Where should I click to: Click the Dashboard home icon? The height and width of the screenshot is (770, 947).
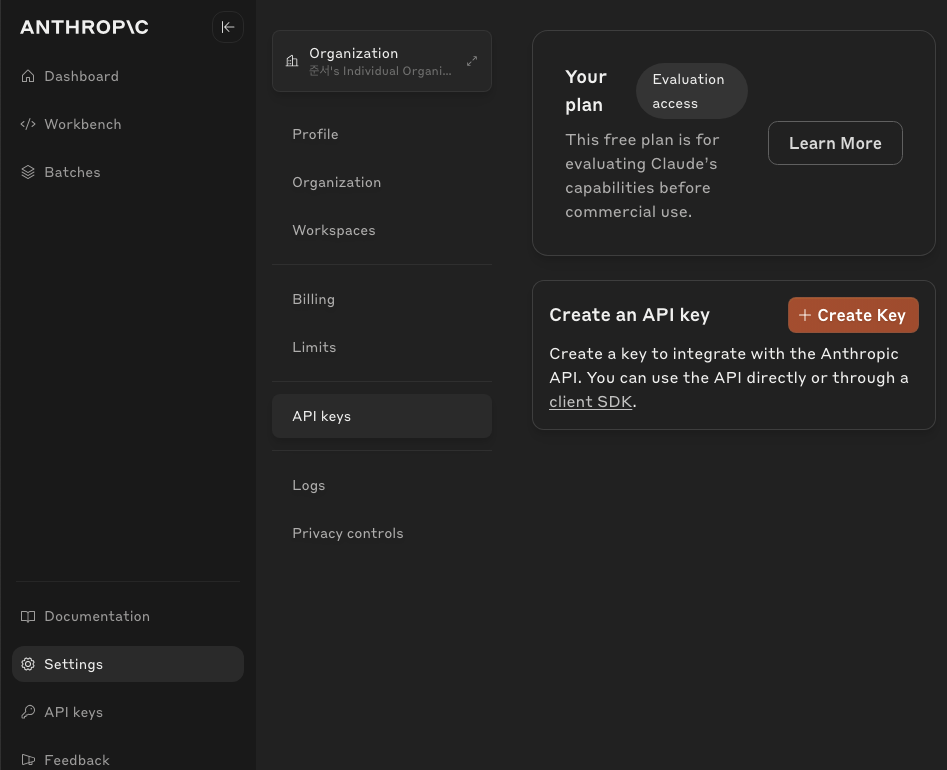28,76
